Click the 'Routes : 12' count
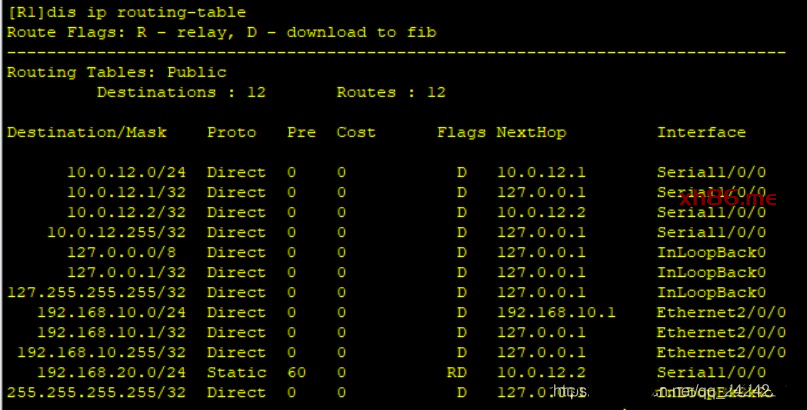 pyautogui.click(x=391, y=92)
